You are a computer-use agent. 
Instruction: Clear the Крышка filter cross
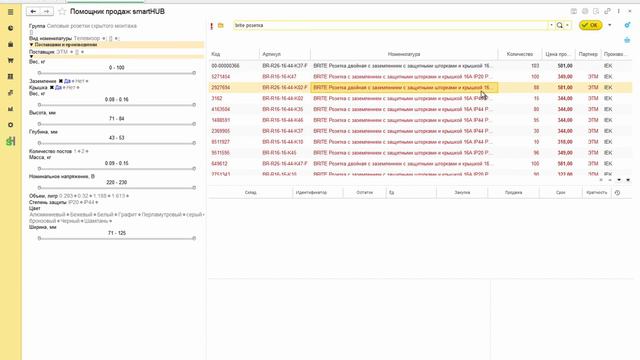[51, 87]
